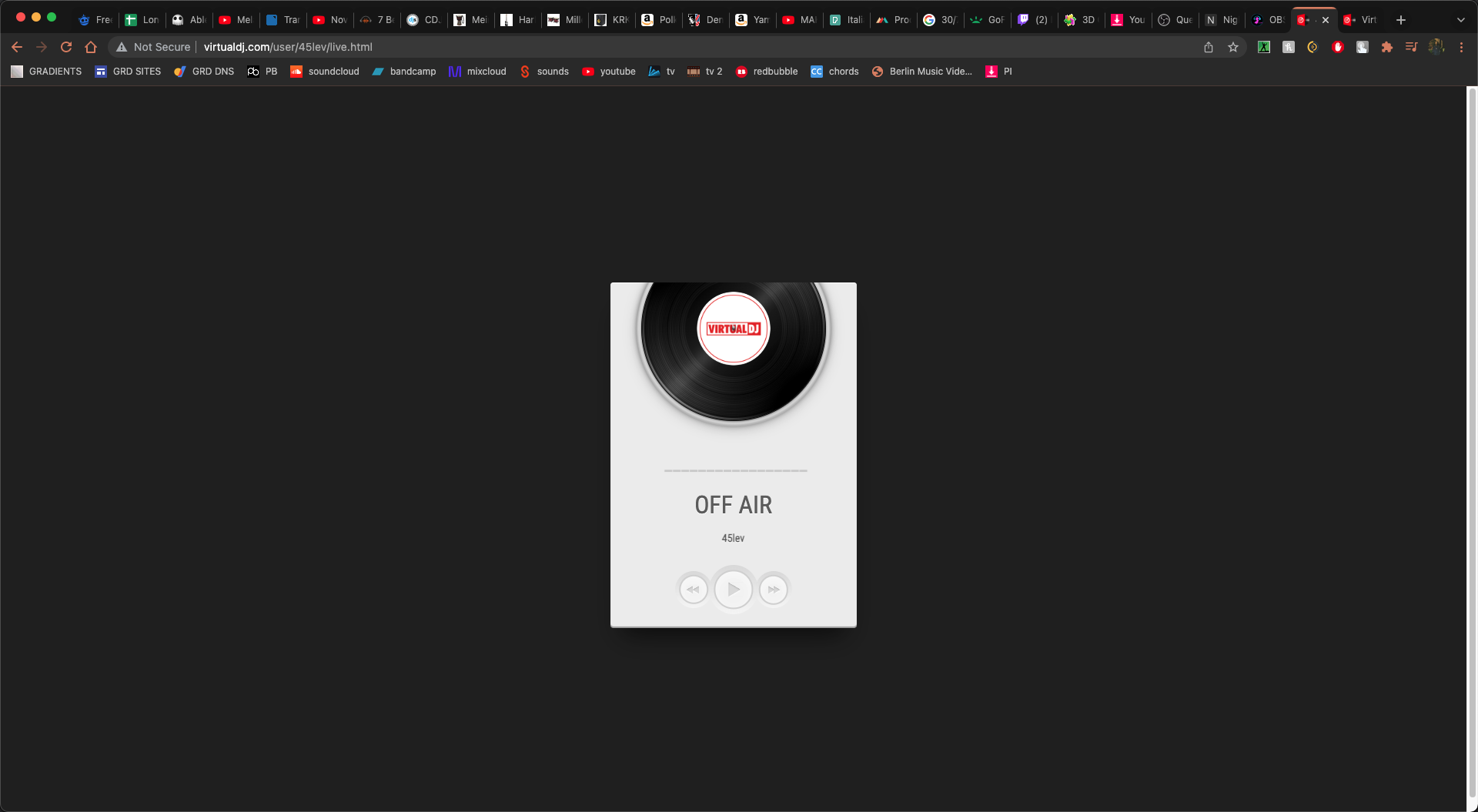Open the bandcamp bookmark
This screenshot has width=1478, height=812.
point(404,72)
